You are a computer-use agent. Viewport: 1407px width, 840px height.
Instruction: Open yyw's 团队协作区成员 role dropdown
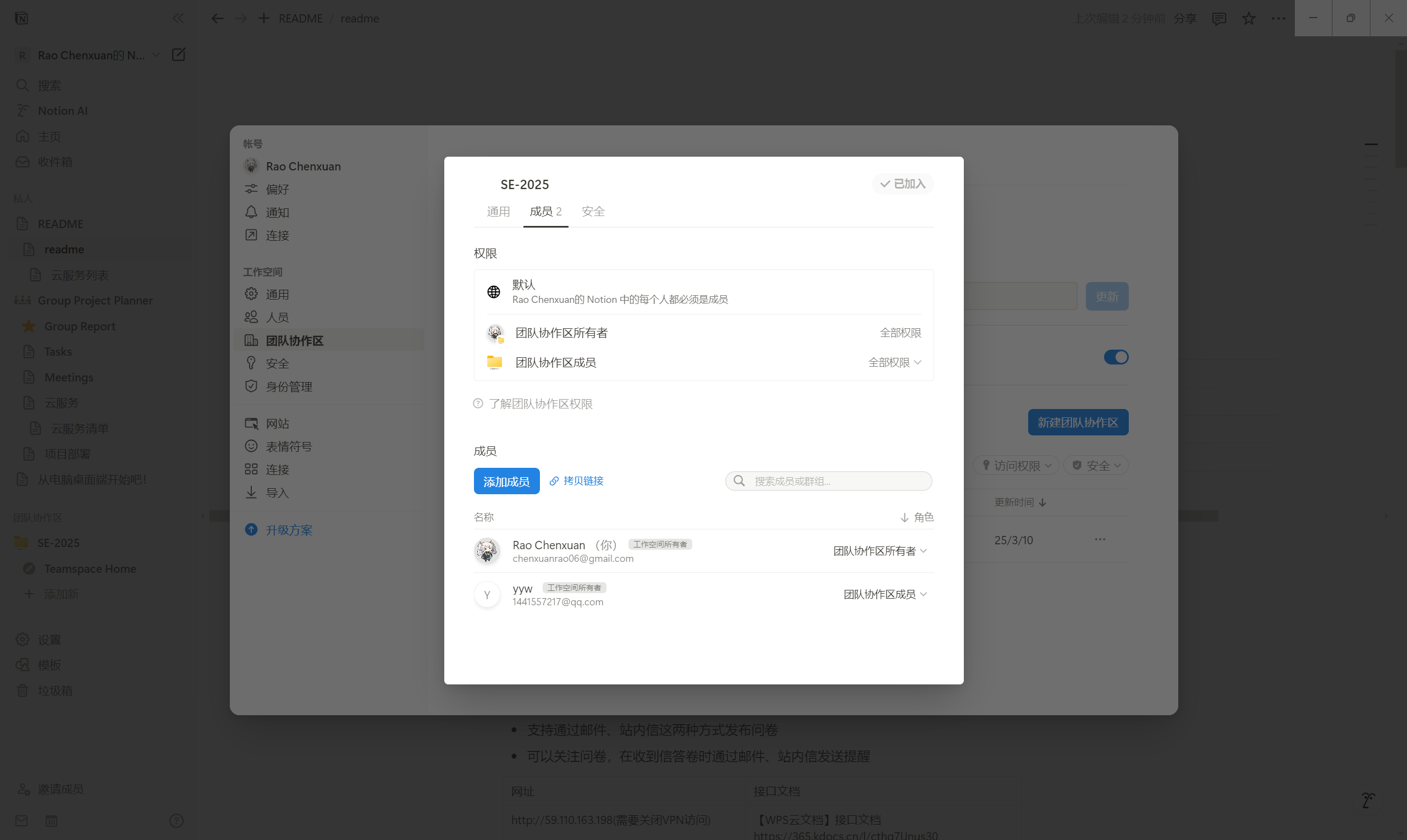click(x=885, y=594)
